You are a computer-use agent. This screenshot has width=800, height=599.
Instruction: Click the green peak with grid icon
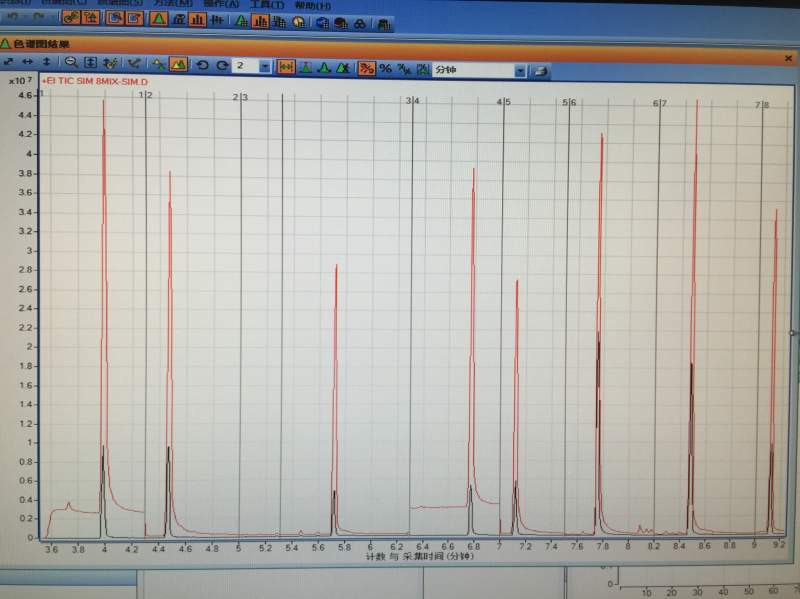pyautogui.click(x=241, y=21)
